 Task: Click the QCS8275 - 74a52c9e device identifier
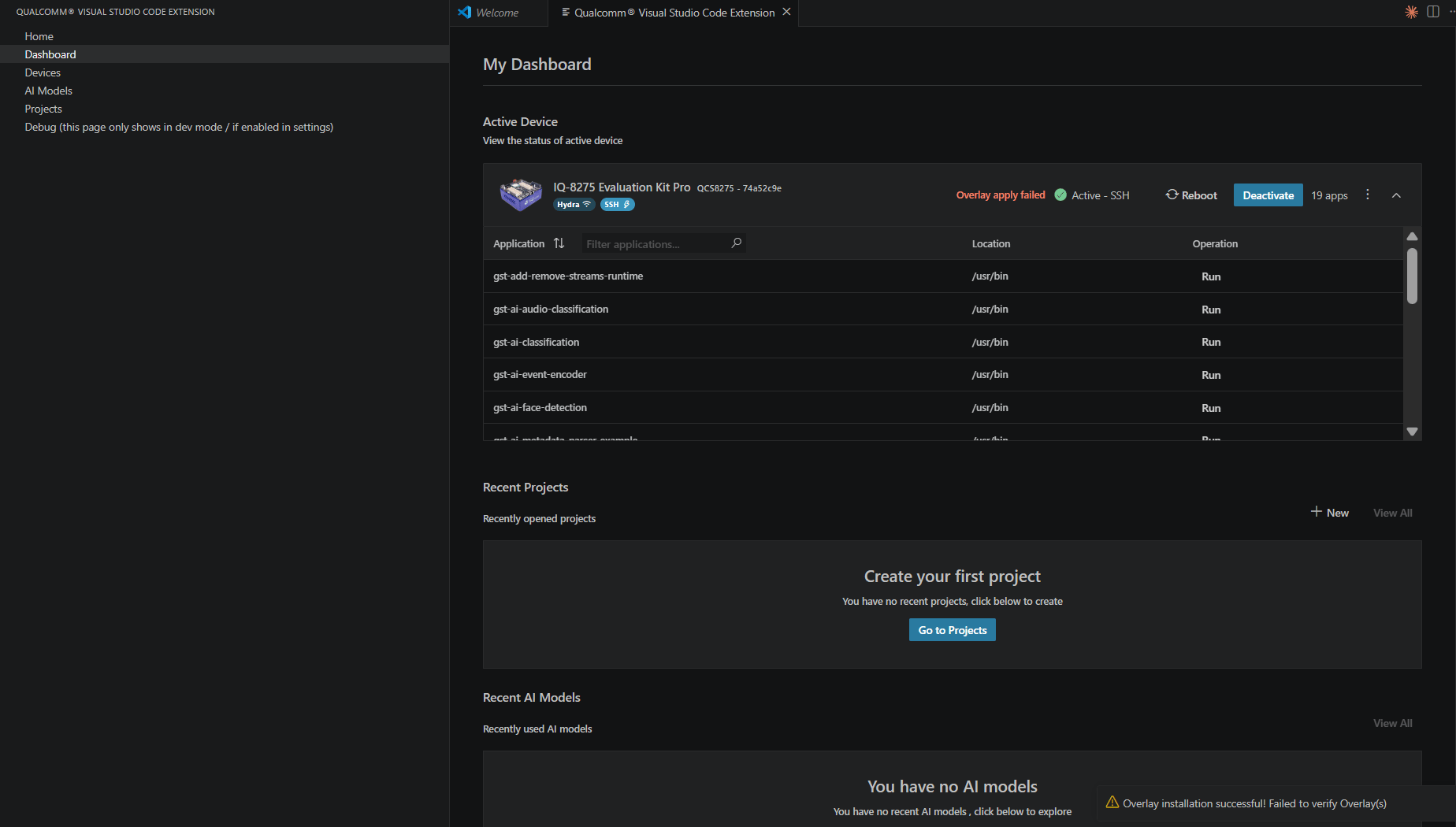click(x=739, y=189)
